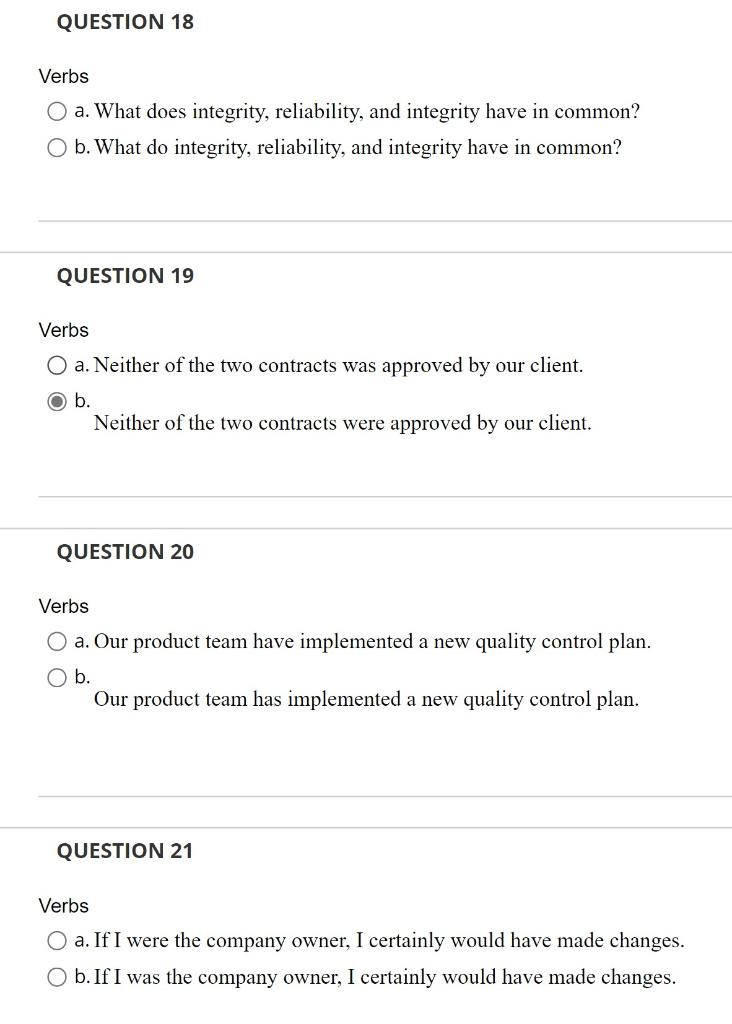Screen dimensions: 732x1024
Task: Click the QUESTION 18 heading
Action: [125, 21]
